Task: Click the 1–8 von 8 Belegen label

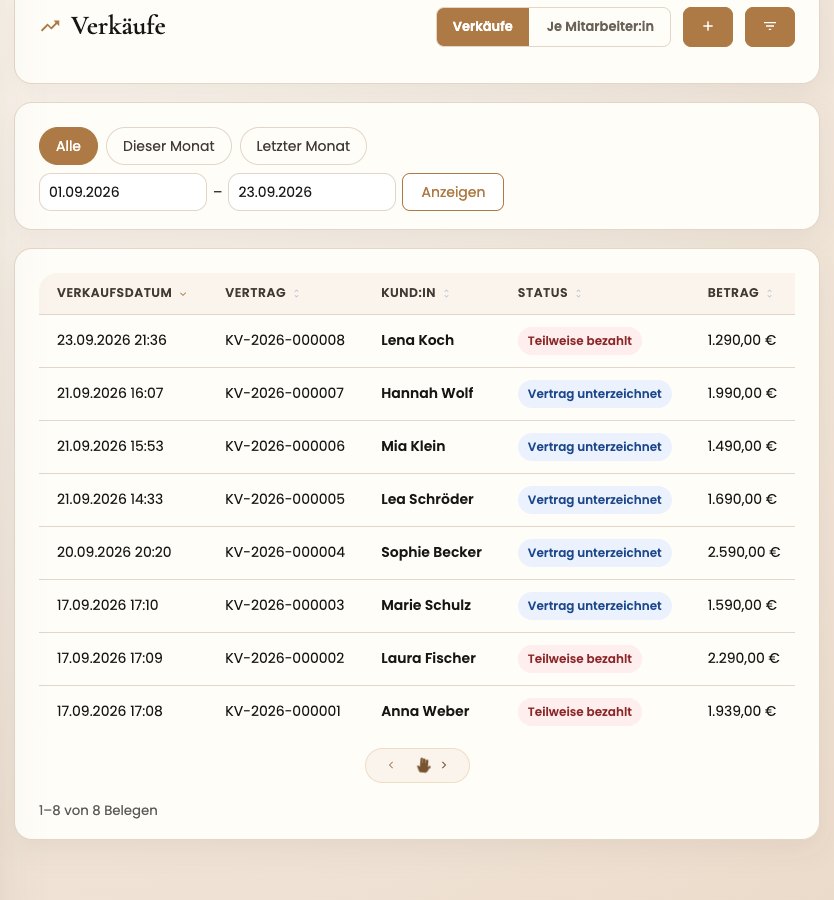Action: 98,810
